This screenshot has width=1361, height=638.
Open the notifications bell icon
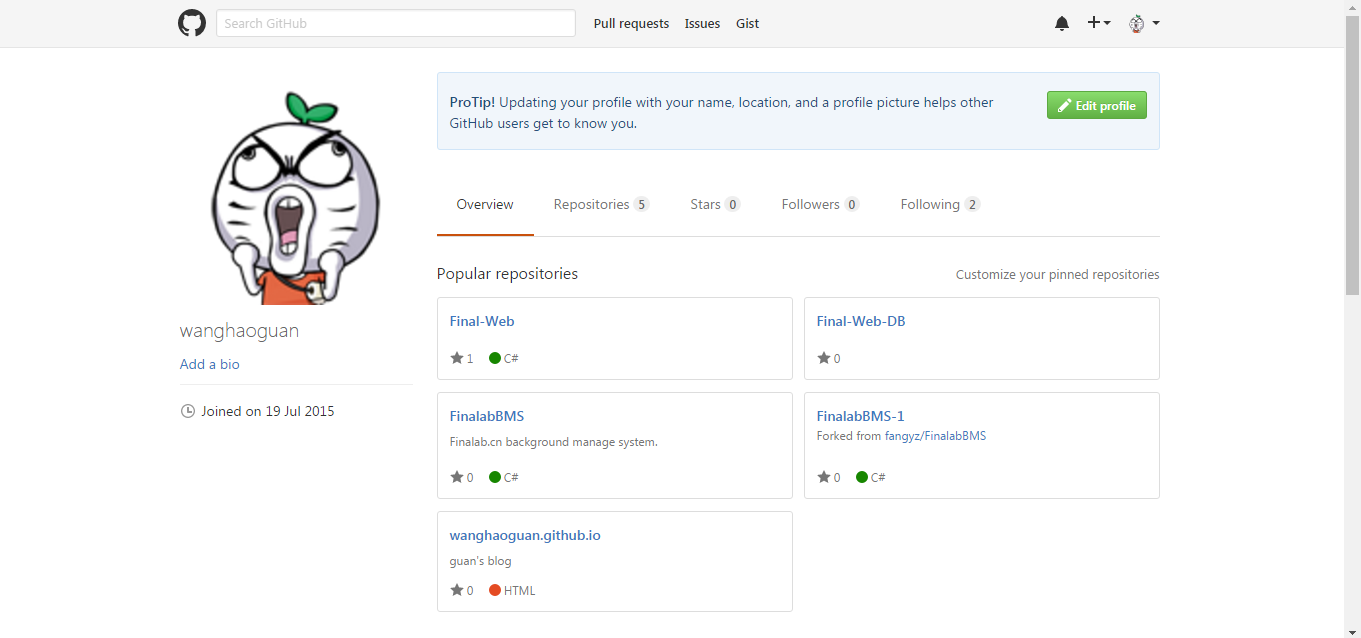tap(1061, 22)
